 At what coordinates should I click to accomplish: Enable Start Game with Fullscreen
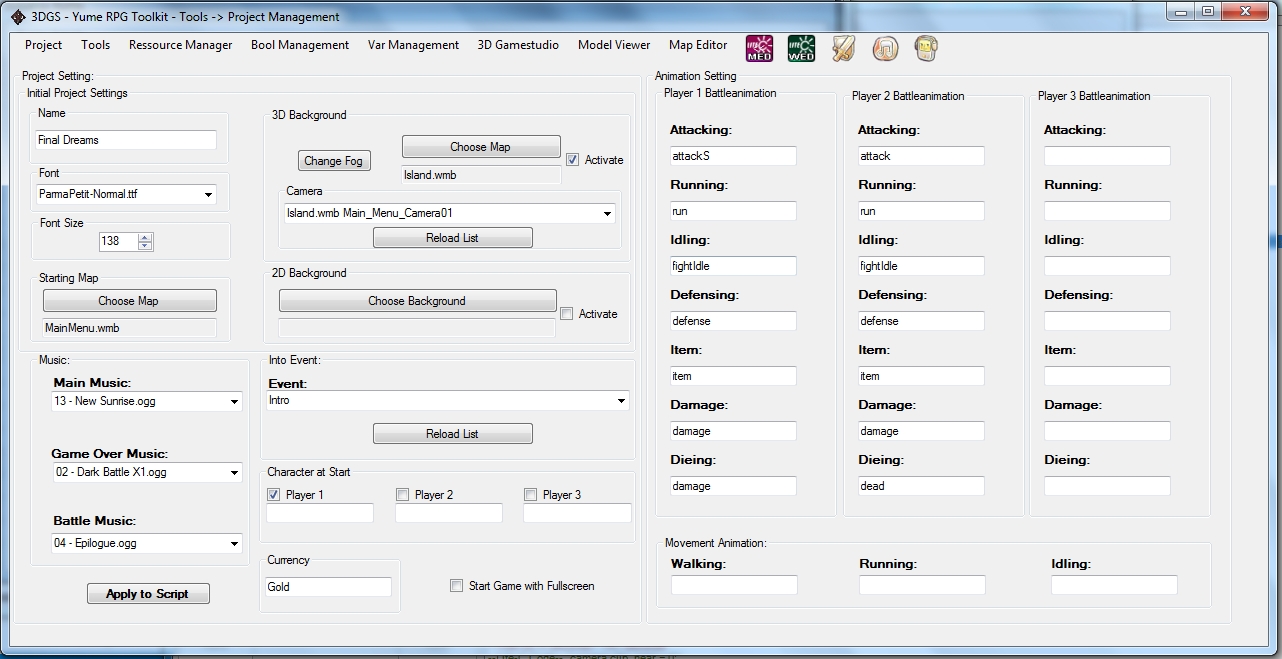(457, 586)
